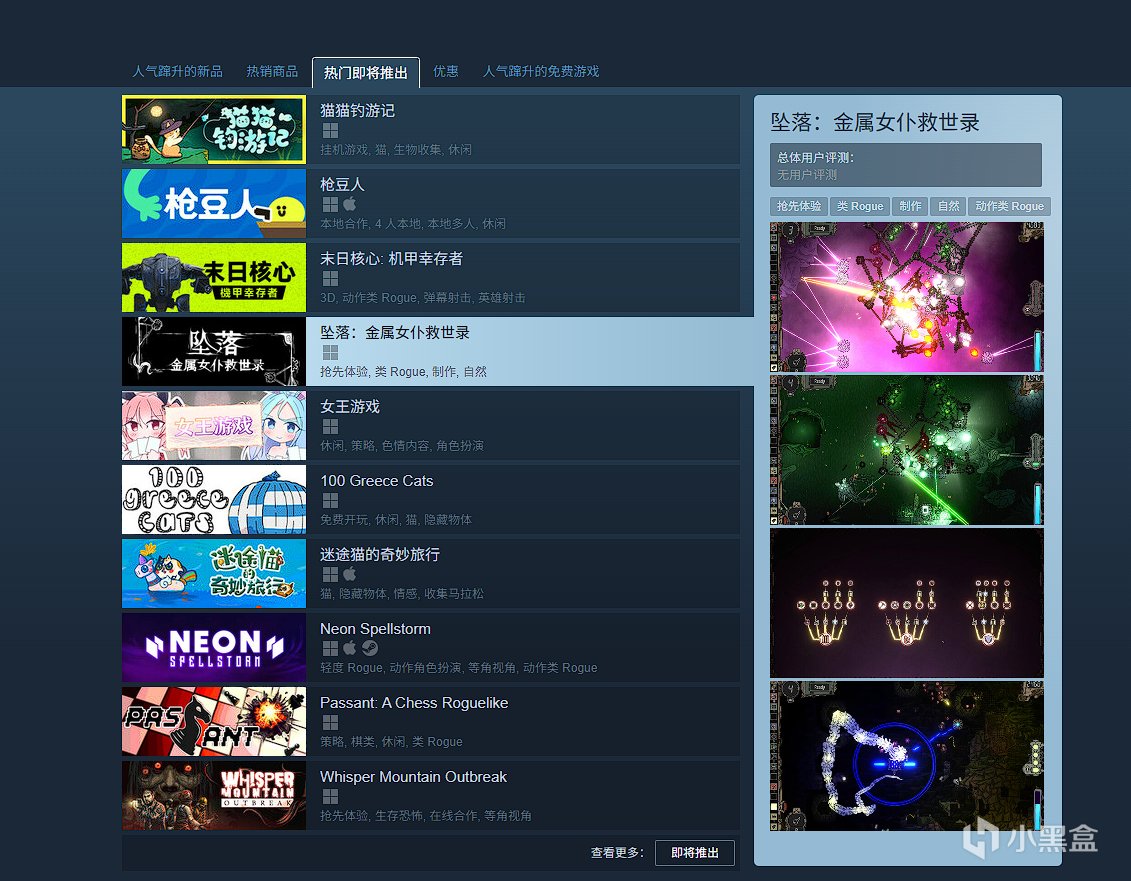Click the Windows icon under 坠落：金属女仆救世录
Image resolution: width=1131 pixels, height=881 pixels.
click(330, 352)
